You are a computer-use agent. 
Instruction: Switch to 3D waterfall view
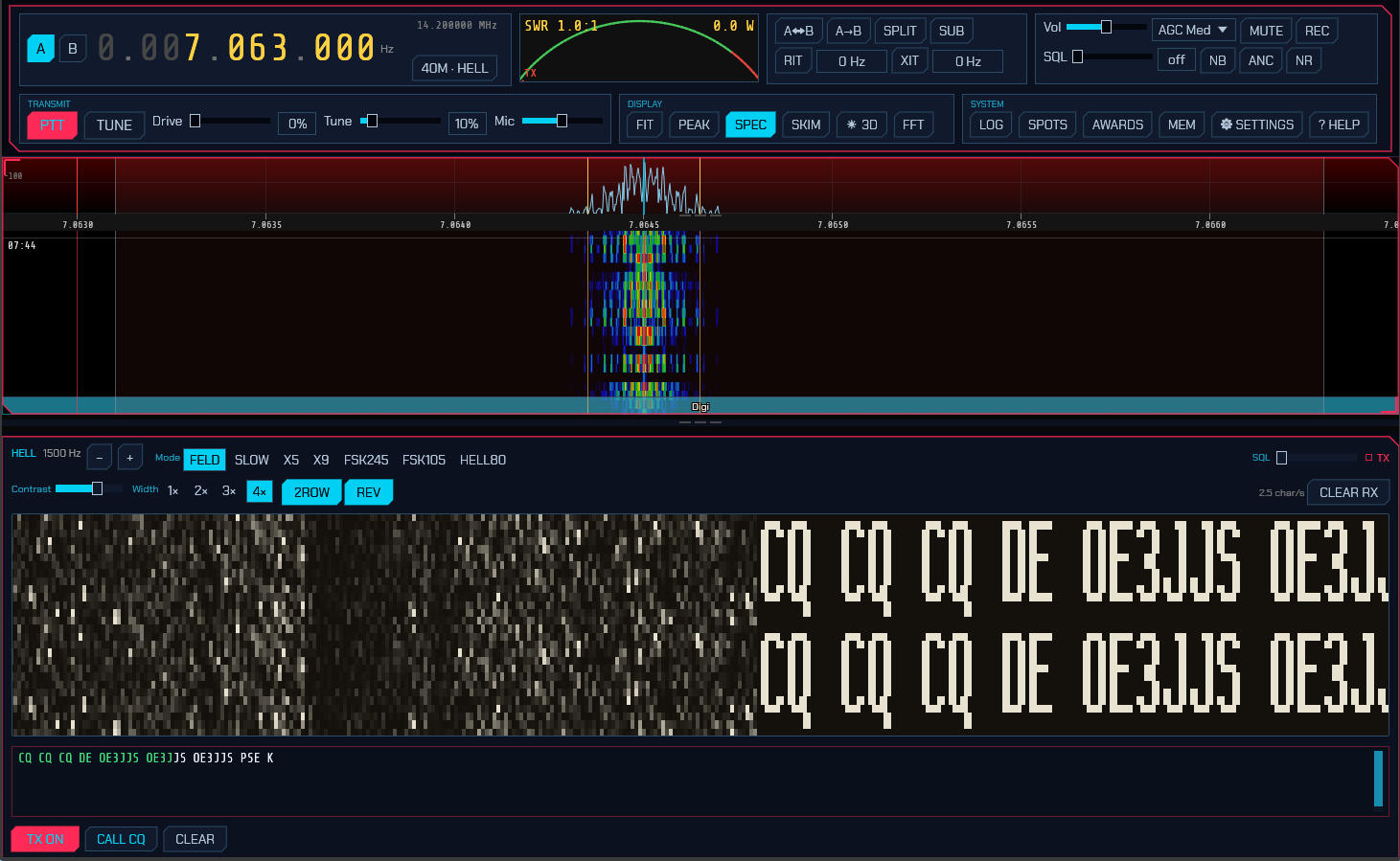click(862, 125)
